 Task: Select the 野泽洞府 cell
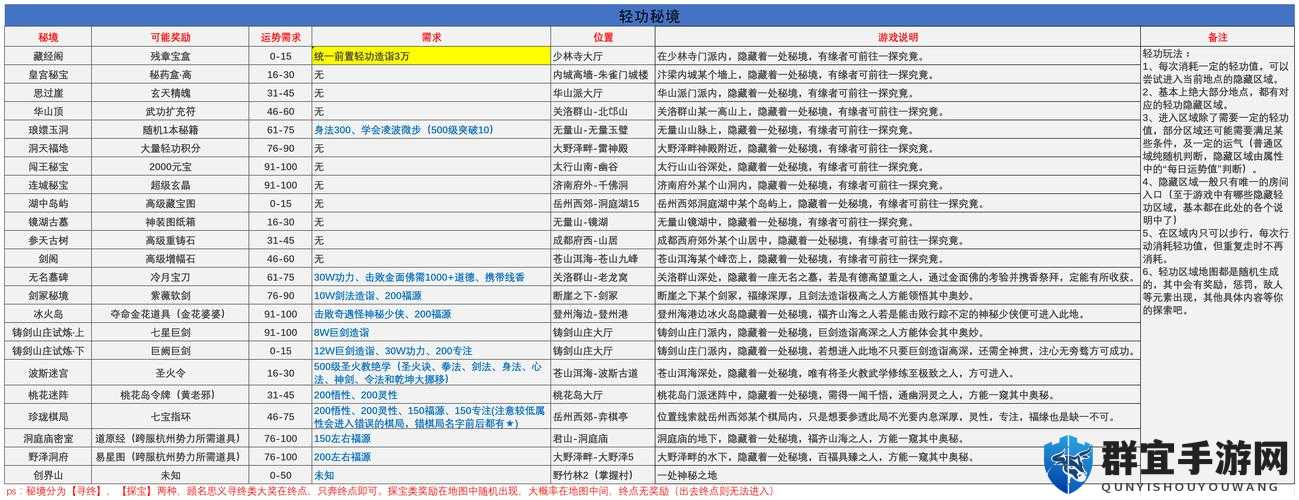49,457
